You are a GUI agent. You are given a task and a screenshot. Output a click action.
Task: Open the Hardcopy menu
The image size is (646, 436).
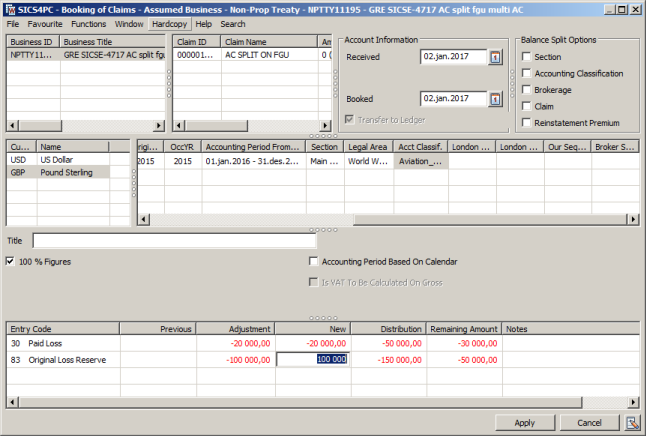tap(169, 24)
